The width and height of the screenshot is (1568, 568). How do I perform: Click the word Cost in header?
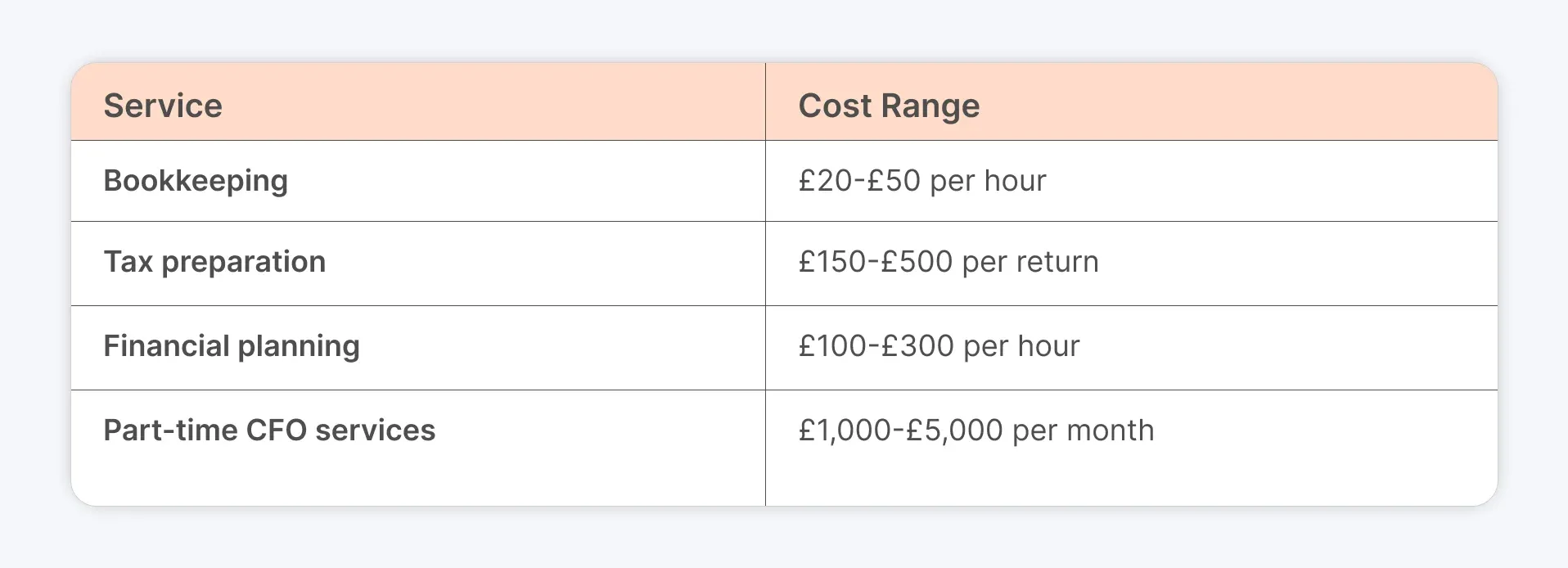835,106
